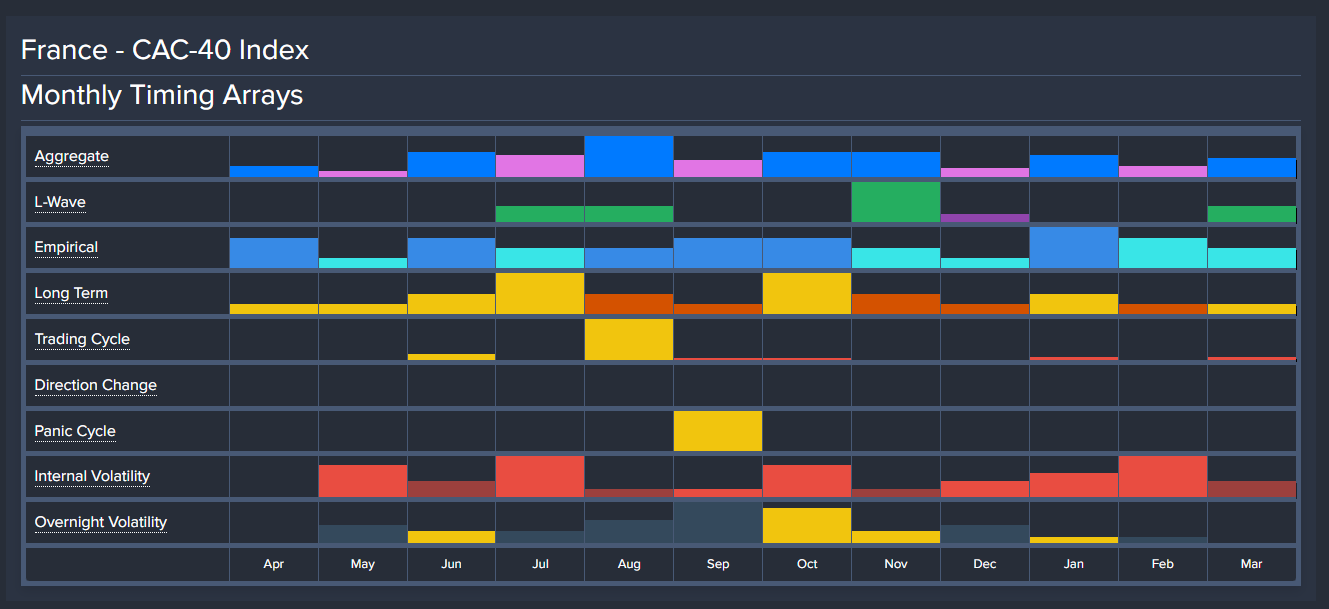
Task: Select the Nov month label
Action: 896,564
